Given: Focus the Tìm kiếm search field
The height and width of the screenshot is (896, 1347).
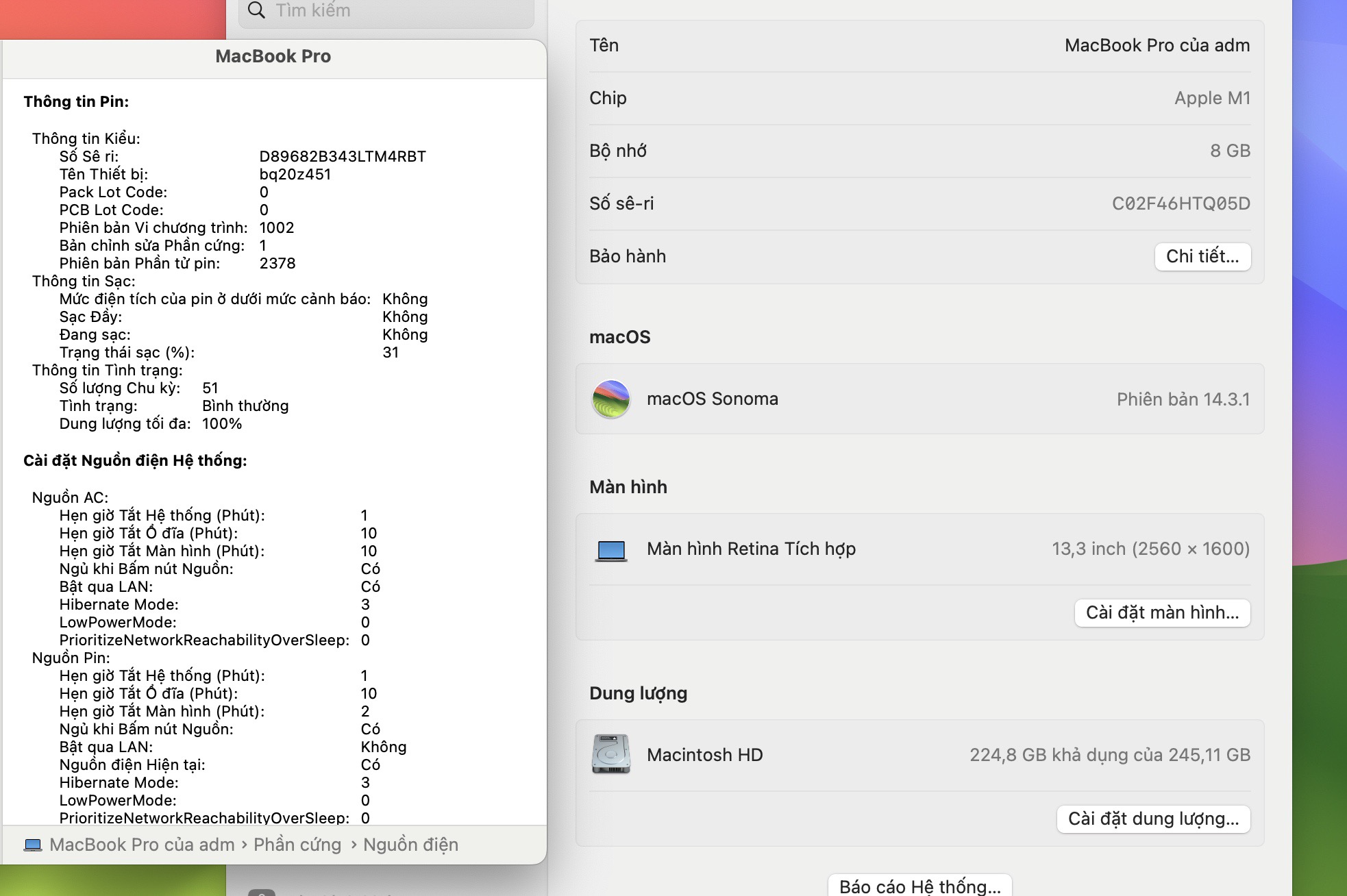Looking at the screenshot, I should point(386,10).
